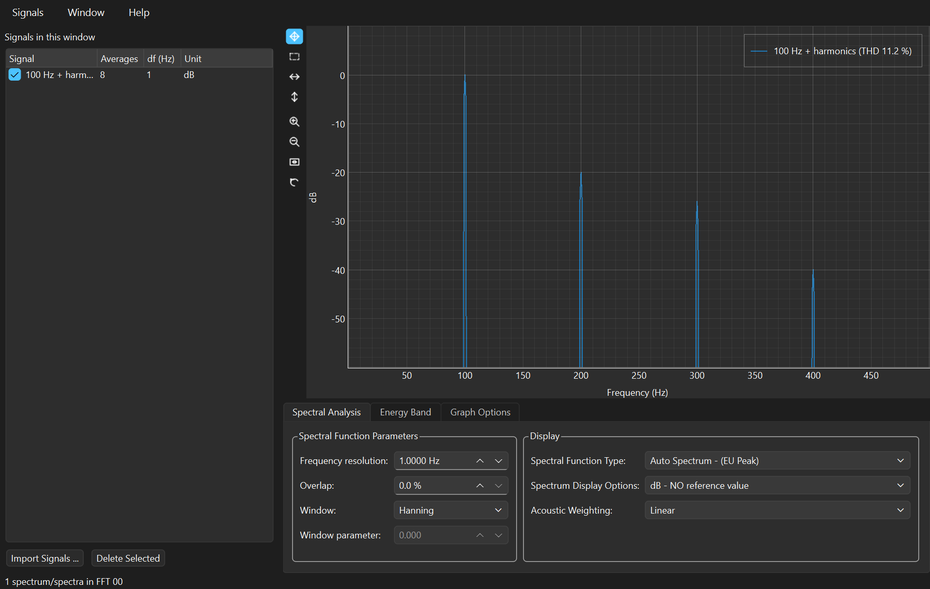The height and width of the screenshot is (589, 930).
Task: Click the Signals in this window heading
Action: pos(50,37)
